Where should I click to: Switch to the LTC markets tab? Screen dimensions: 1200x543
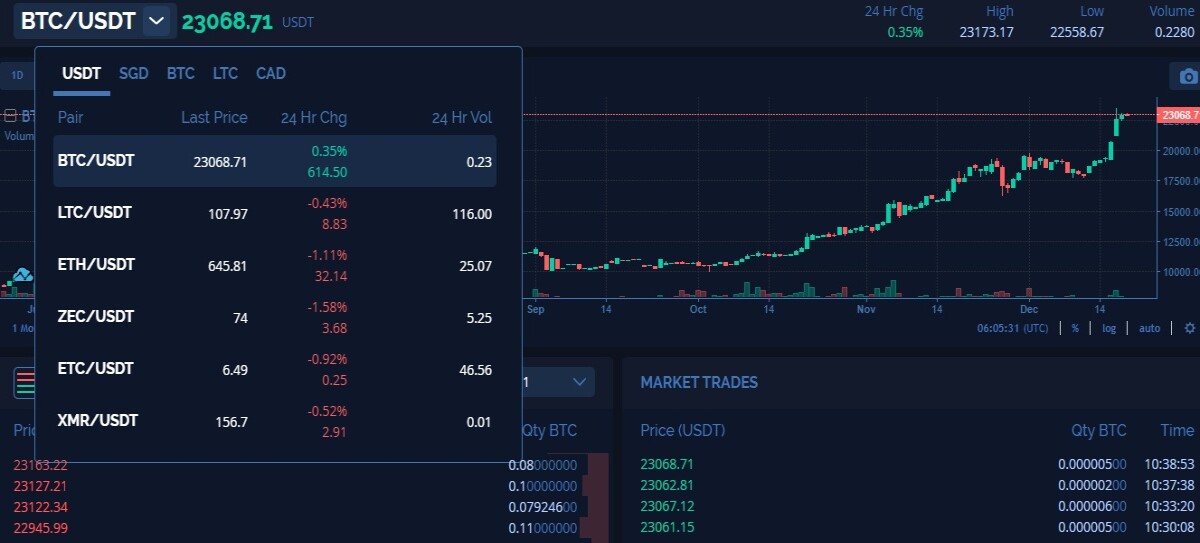coord(225,74)
